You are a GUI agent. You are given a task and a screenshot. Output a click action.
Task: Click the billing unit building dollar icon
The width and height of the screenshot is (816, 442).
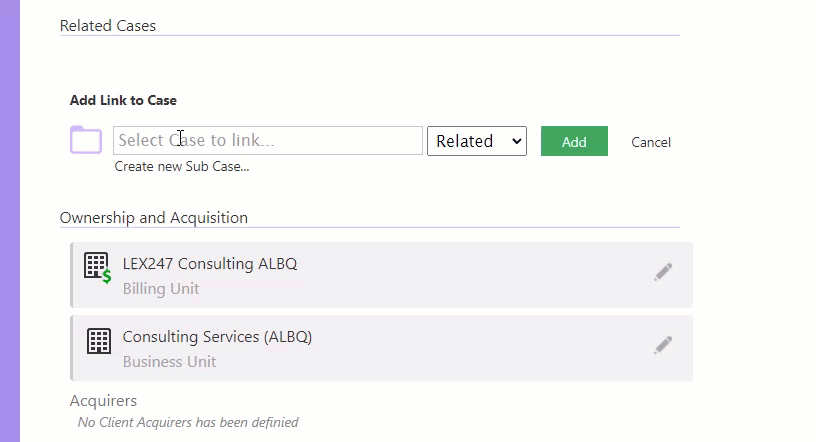tap(97, 268)
